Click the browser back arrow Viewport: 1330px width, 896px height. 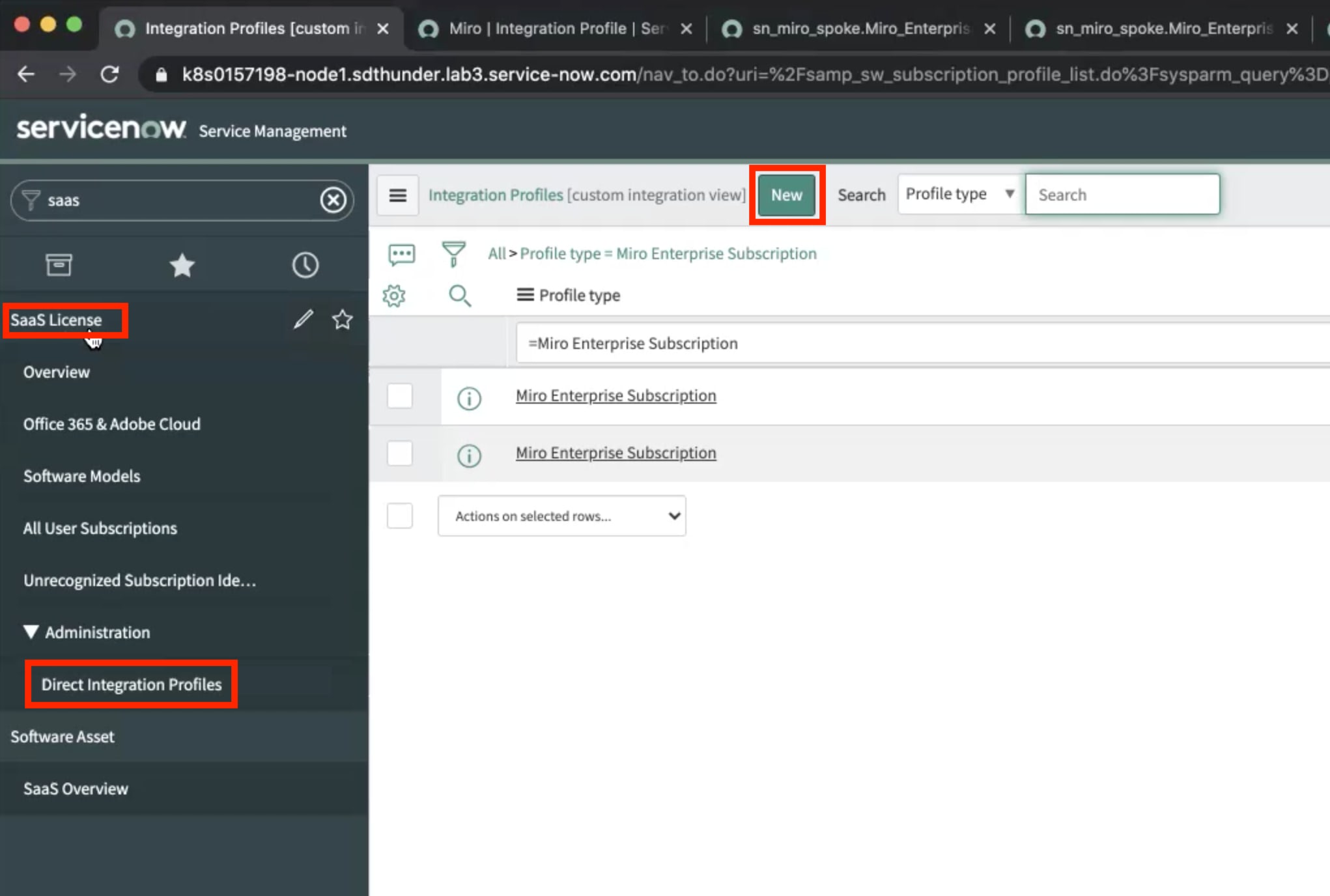26,74
